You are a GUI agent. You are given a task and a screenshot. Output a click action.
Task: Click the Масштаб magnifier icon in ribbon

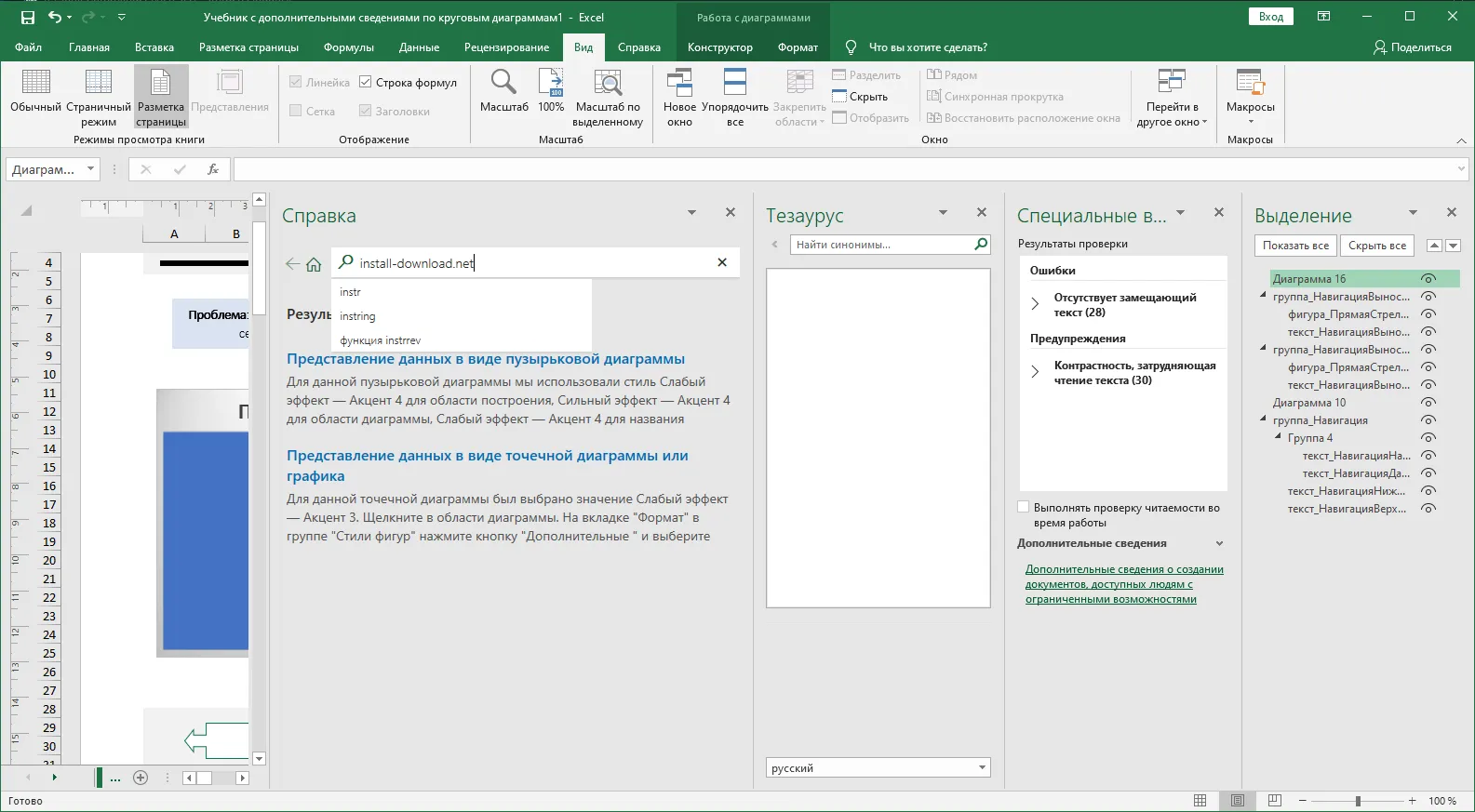point(503,84)
